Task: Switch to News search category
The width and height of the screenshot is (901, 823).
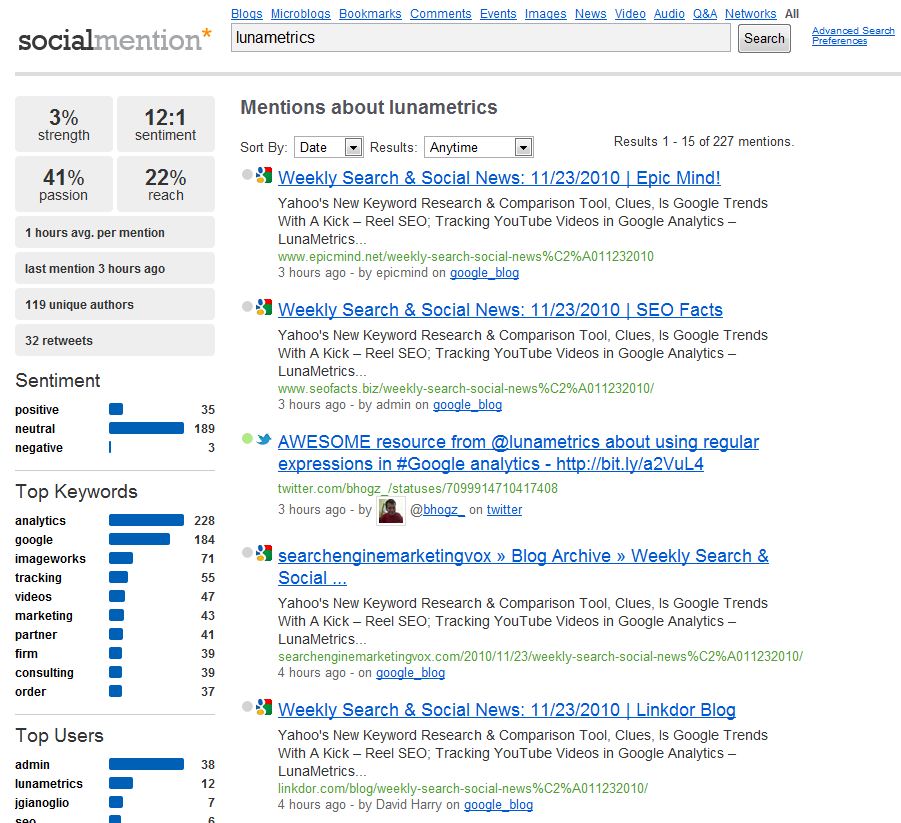Action: (591, 14)
